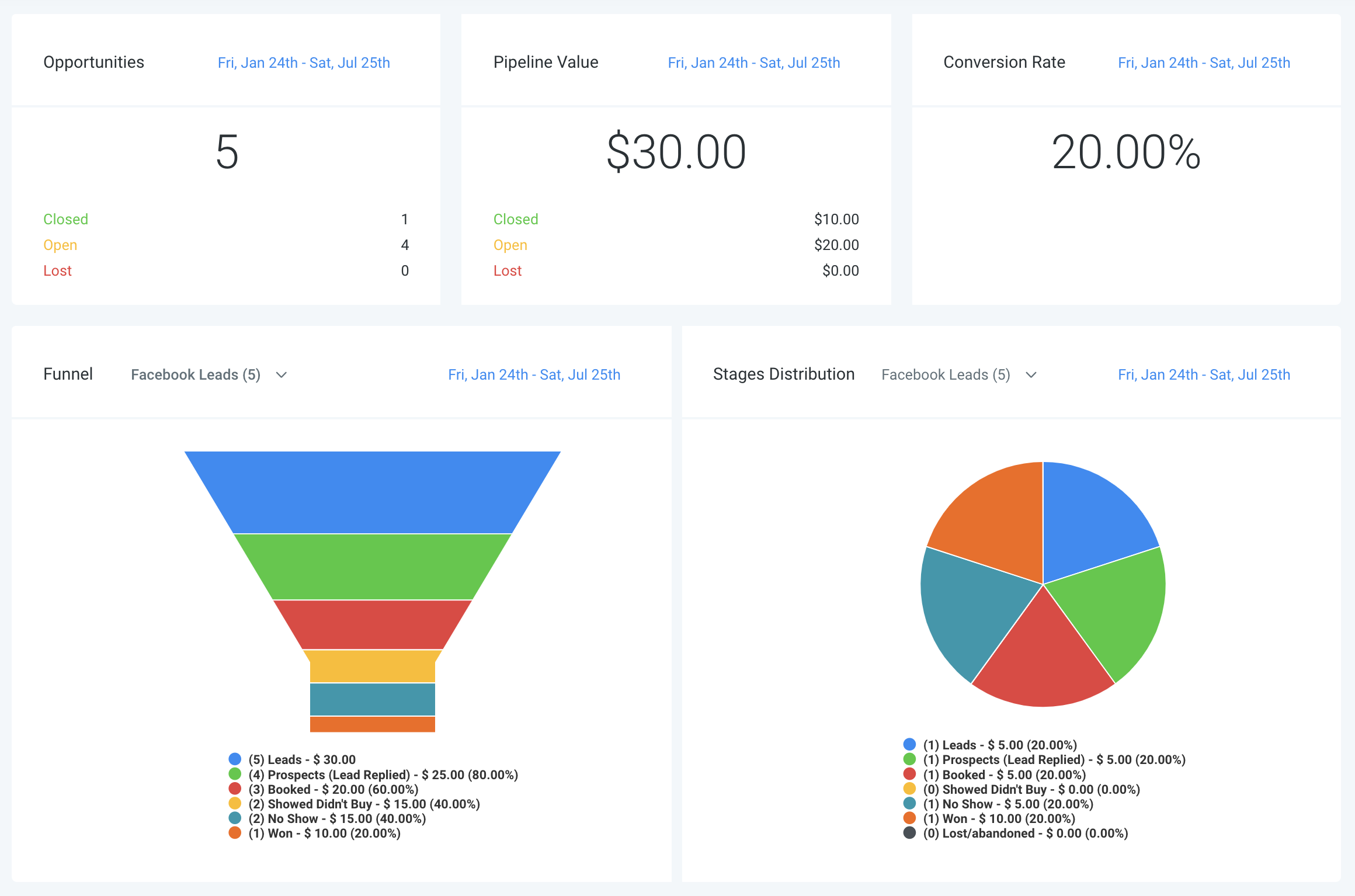Select the Conversion Rate date range

coord(1204,62)
